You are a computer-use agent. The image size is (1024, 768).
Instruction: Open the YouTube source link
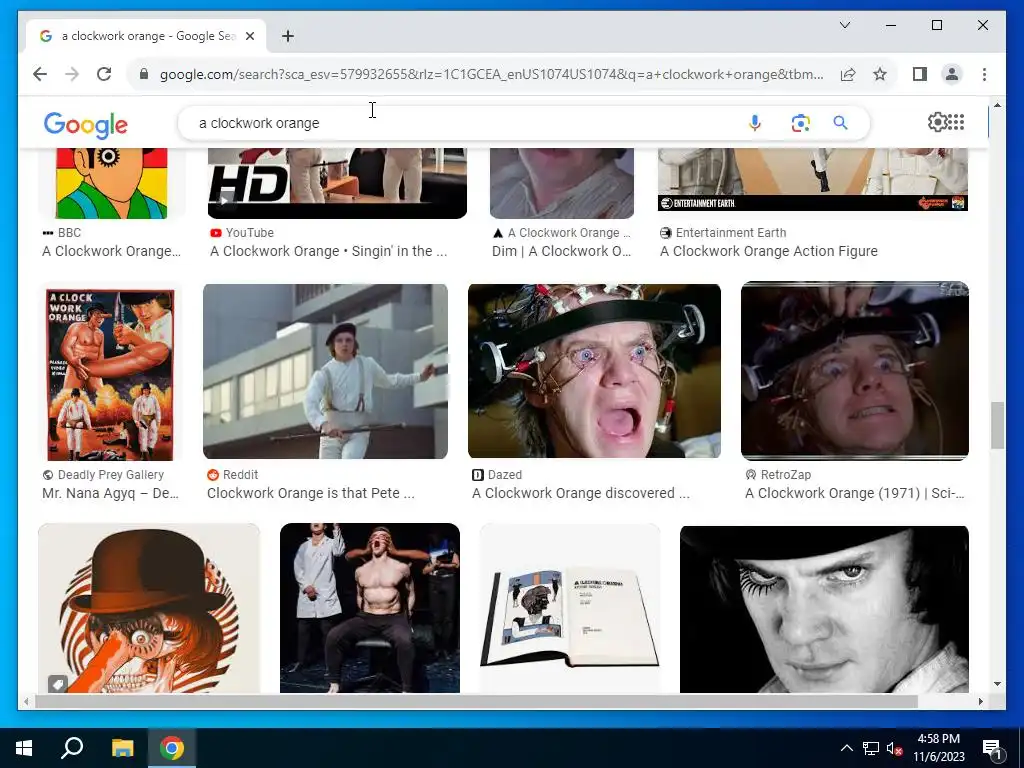[x=242, y=232]
